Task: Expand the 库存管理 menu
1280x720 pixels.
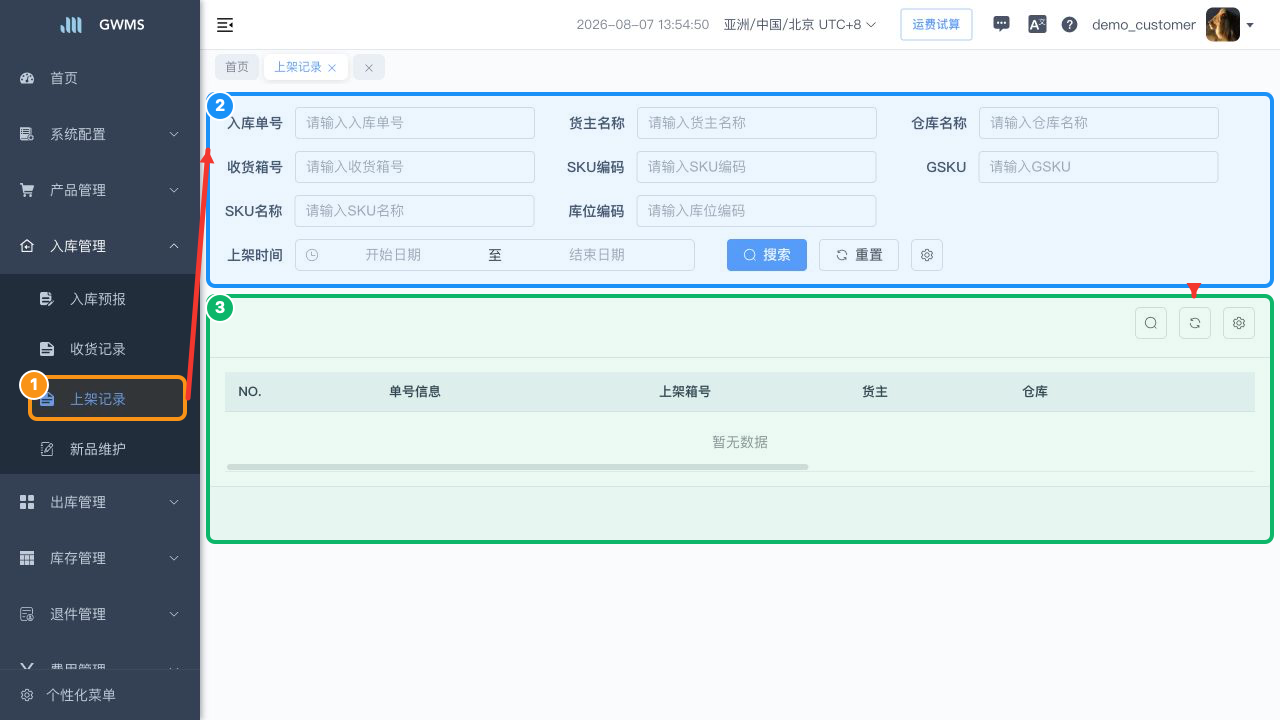Action: [x=100, y=558]
